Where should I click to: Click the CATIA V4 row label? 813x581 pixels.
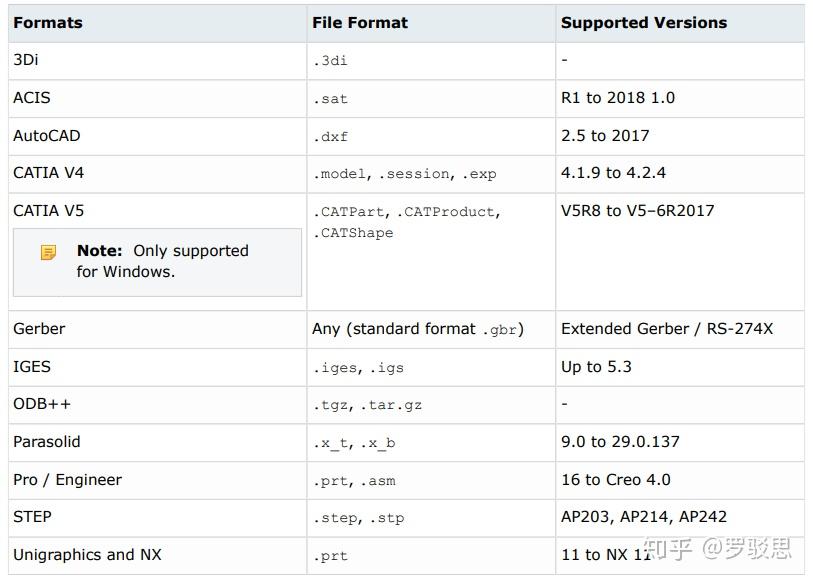(x=49, y=173)
